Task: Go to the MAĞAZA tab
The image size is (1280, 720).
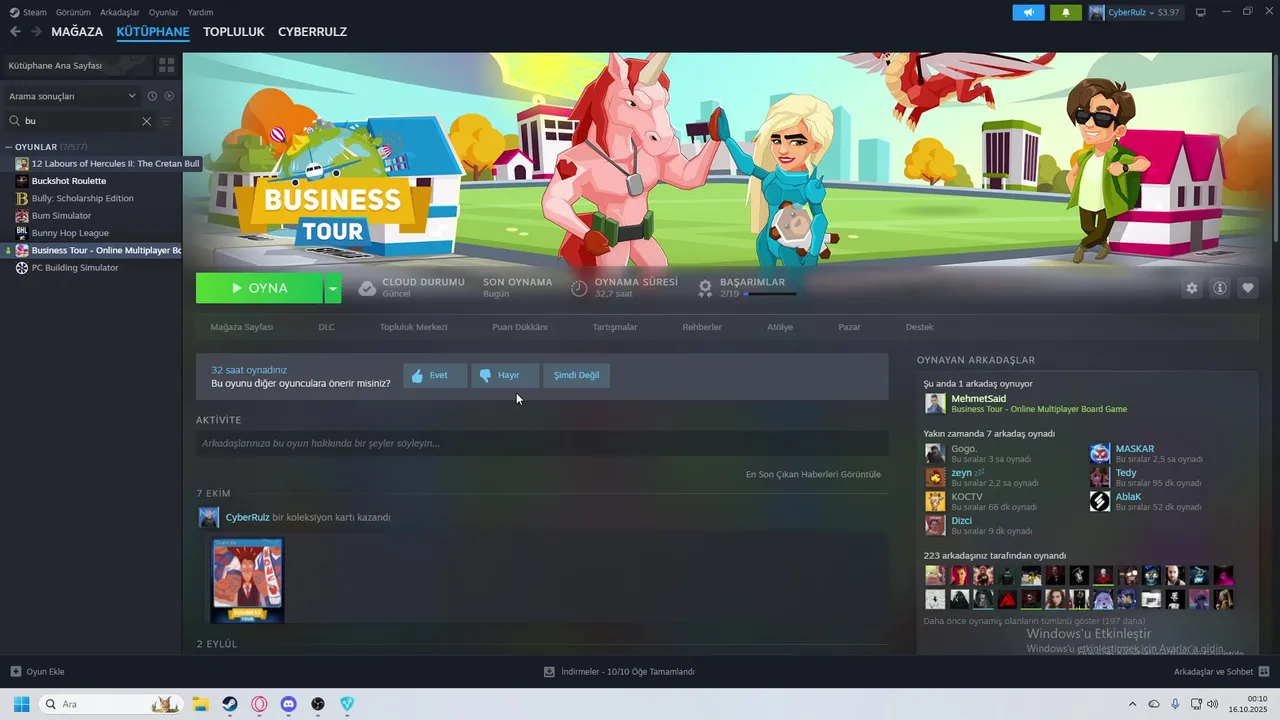Action: point(77,32)
